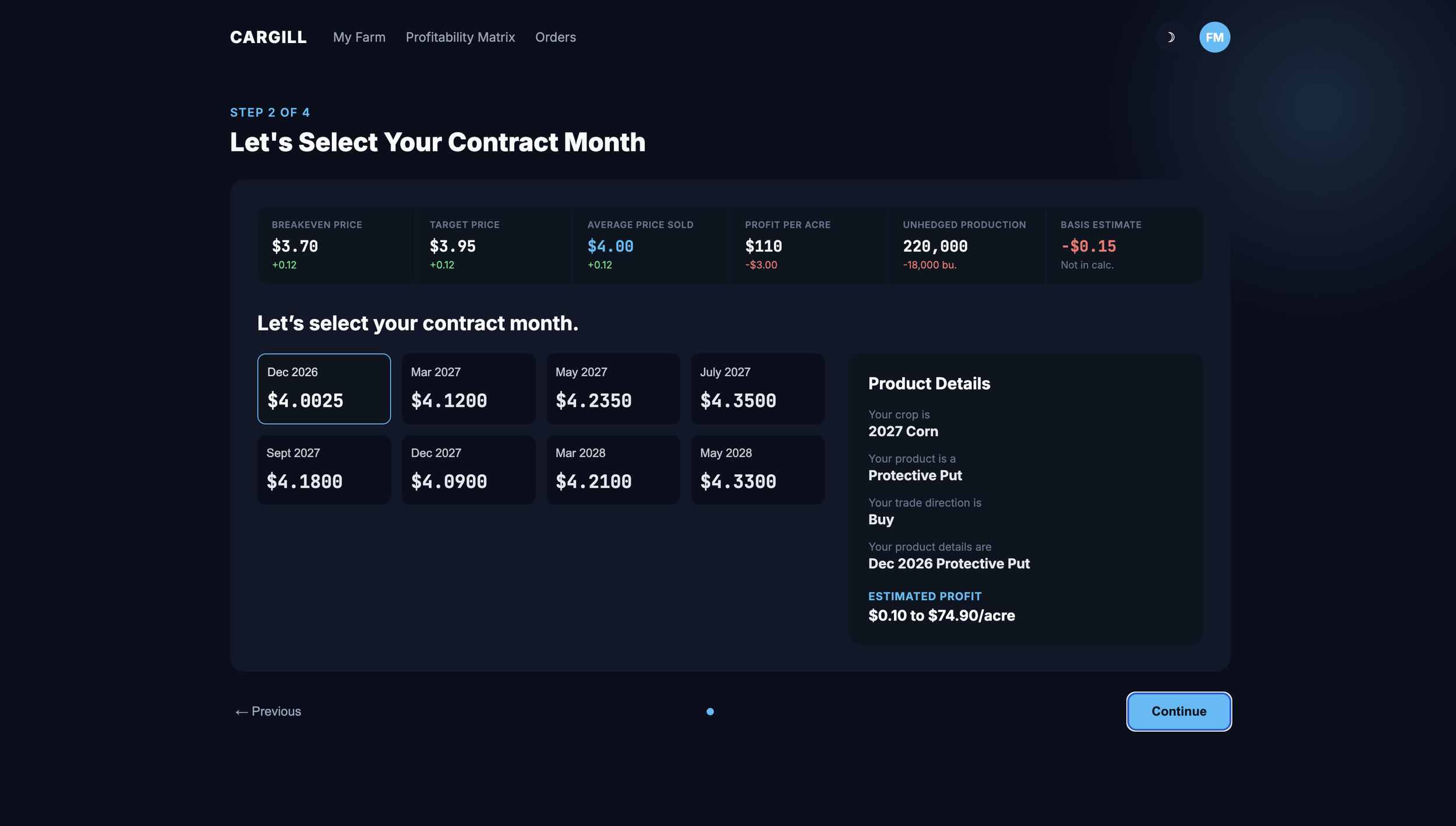This screenshot has height=826, width=1456.
Task: Toggle dark mode moon icon
Action: 1170,37
